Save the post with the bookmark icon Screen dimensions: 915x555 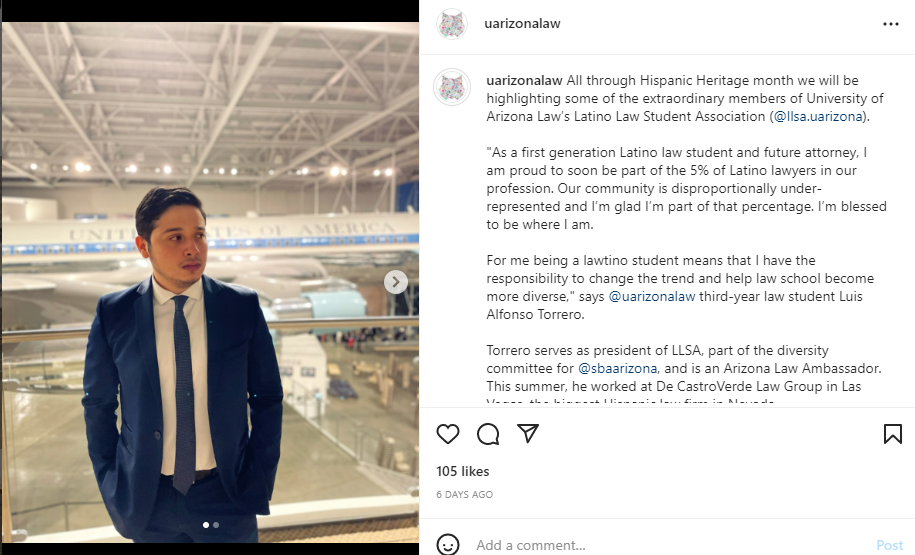(893, 434)
